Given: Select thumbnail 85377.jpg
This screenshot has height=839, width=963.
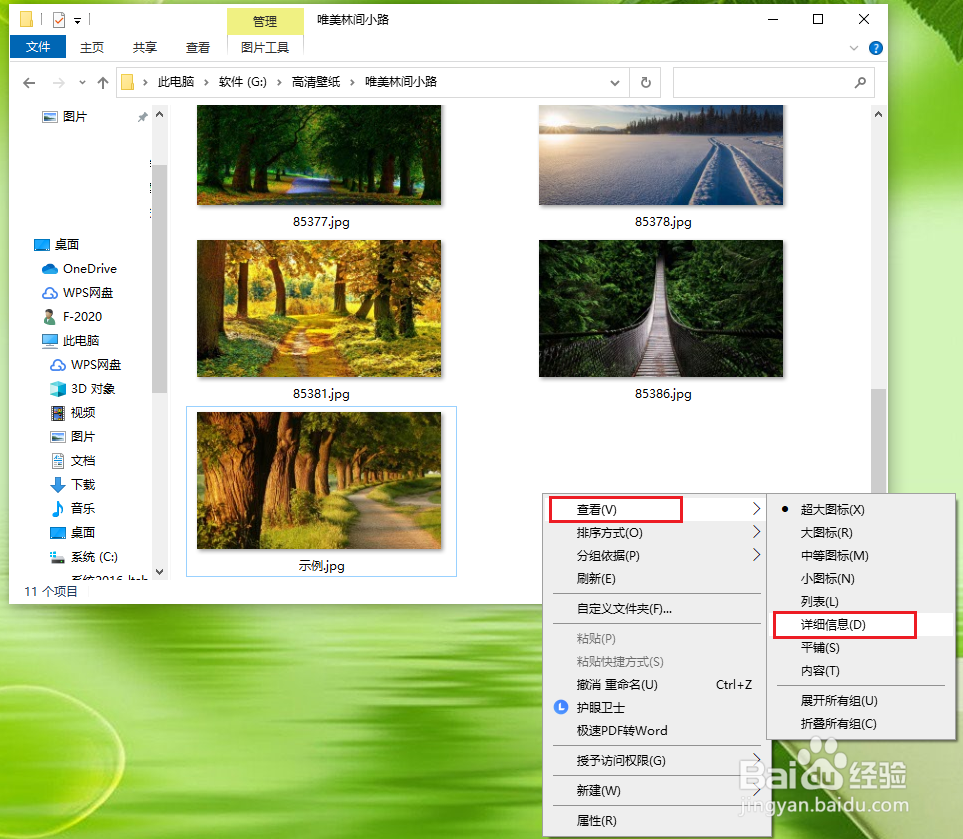Looking at the screenshot, I should (319, 155).
